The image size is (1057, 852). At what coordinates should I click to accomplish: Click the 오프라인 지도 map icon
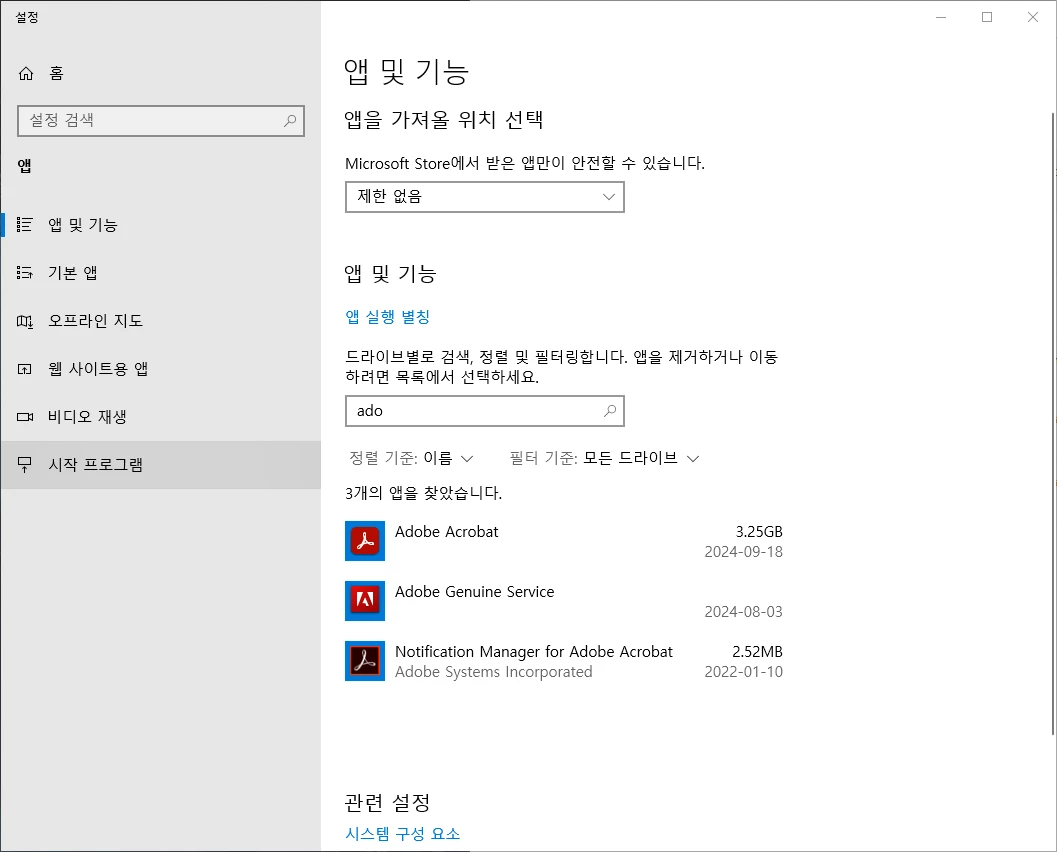click(x=25, y=321)
